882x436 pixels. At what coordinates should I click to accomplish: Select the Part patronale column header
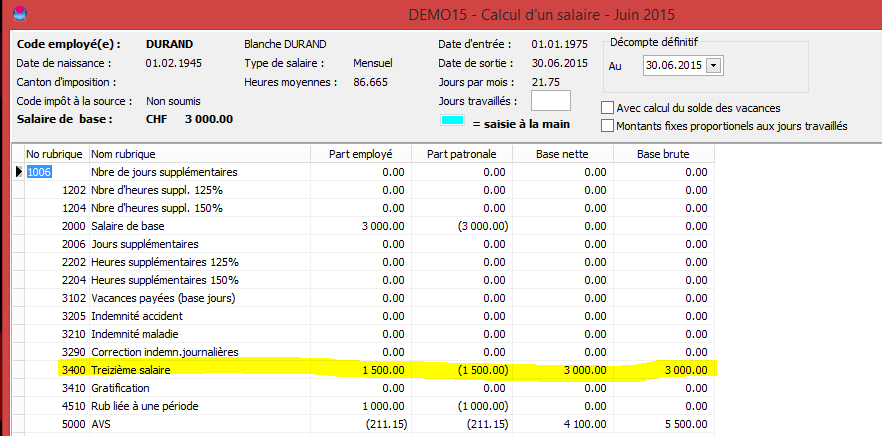click(x=462, y=154)
